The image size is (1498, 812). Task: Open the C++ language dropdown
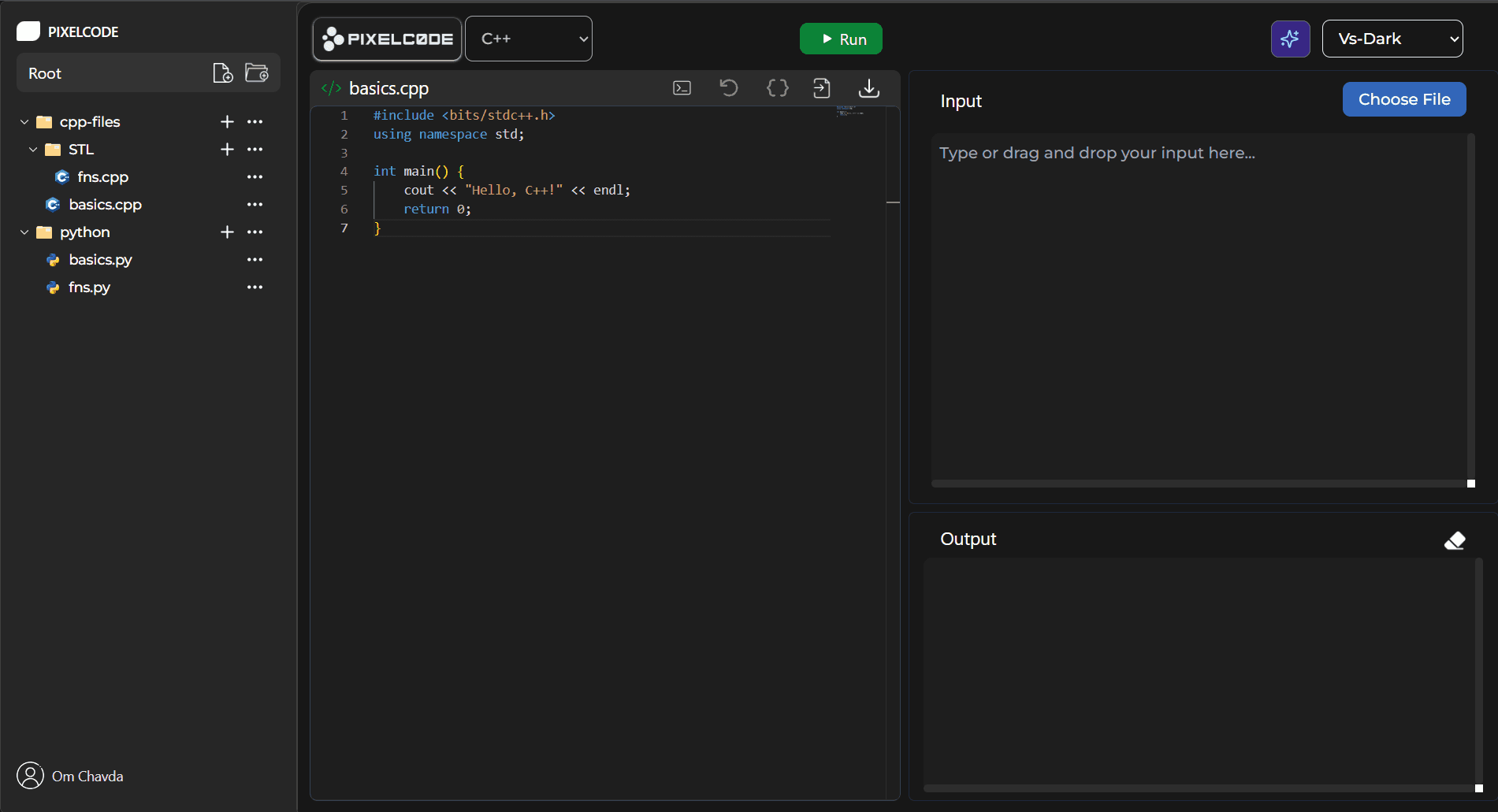[529, 39]
